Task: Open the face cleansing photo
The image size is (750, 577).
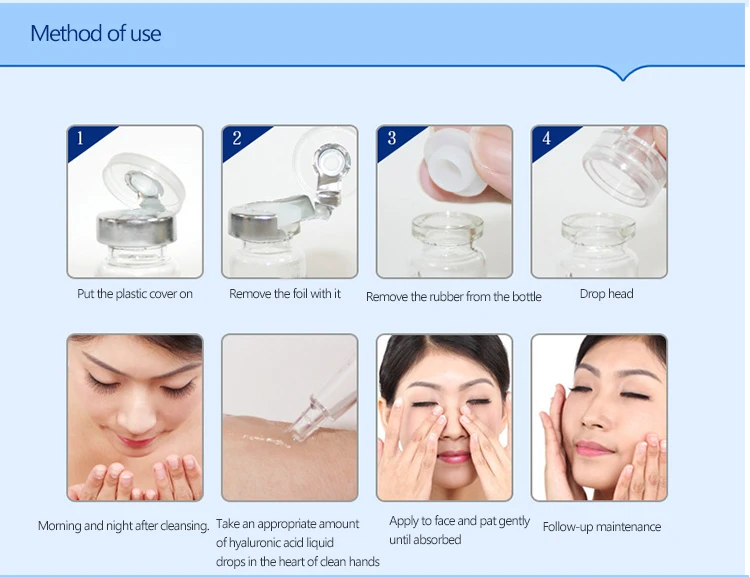Action: (135, 418)
